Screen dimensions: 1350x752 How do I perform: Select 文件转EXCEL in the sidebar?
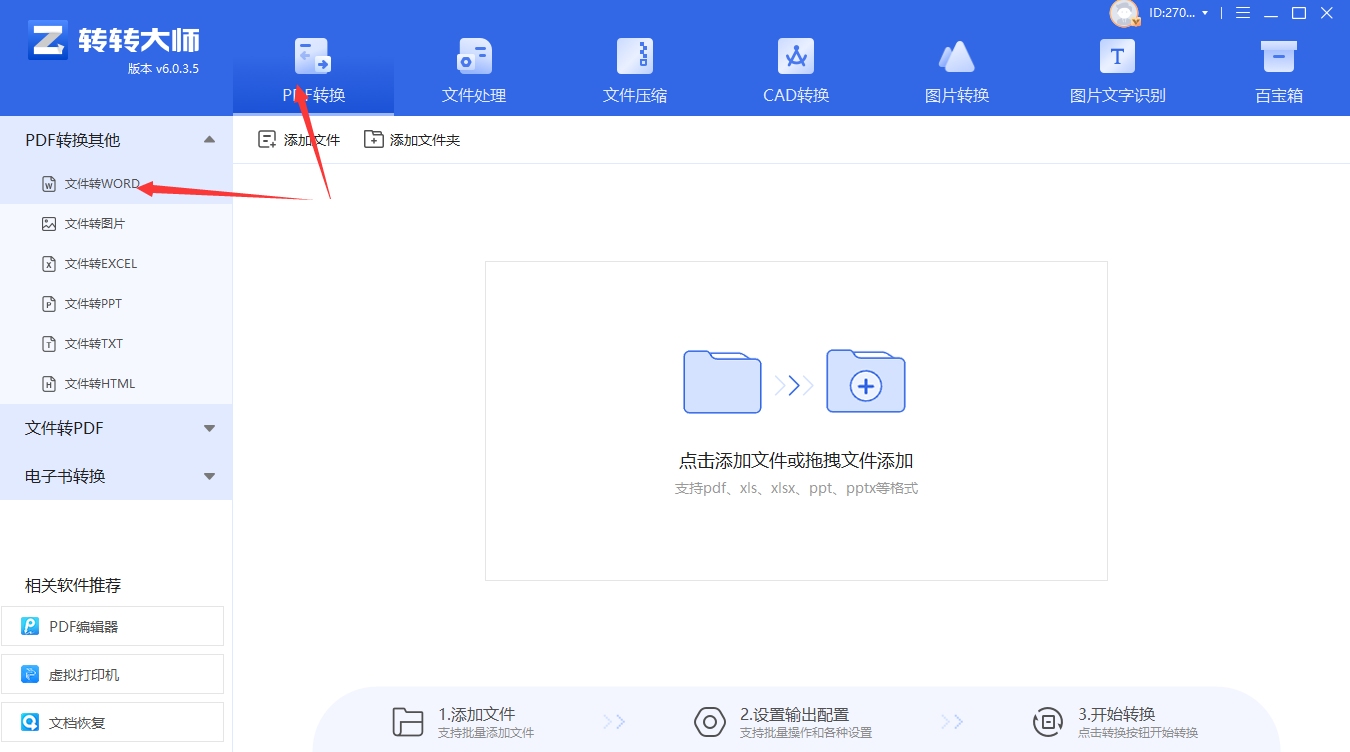coord(116,264)
